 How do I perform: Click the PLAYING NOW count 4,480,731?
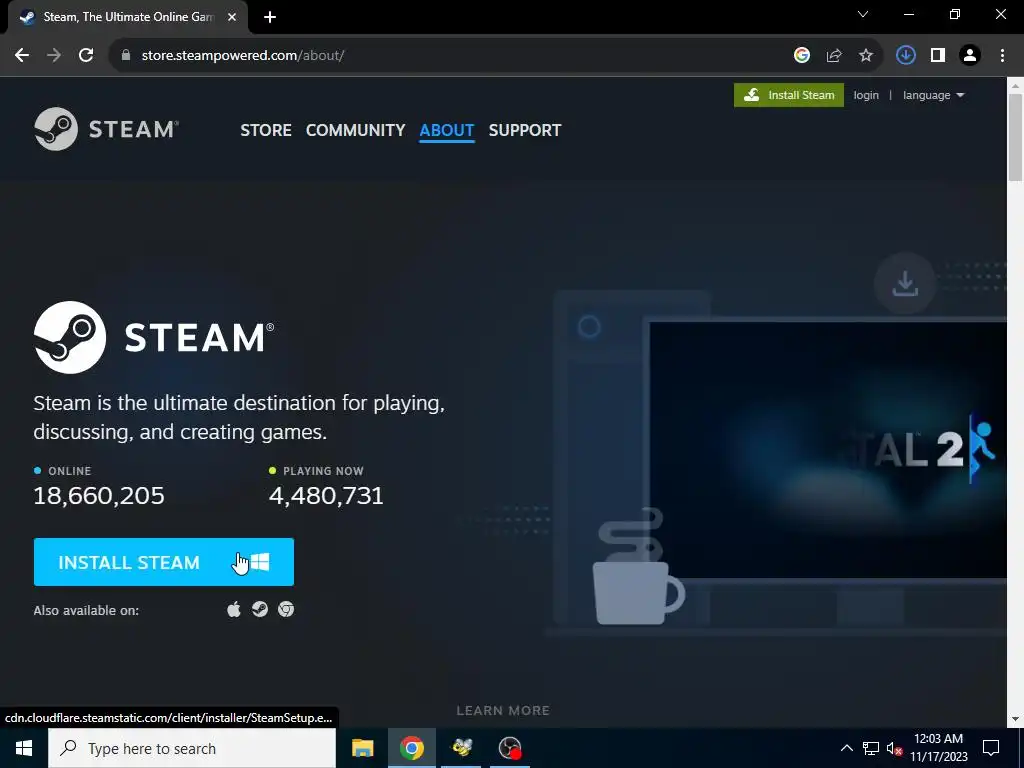[327, 496]
